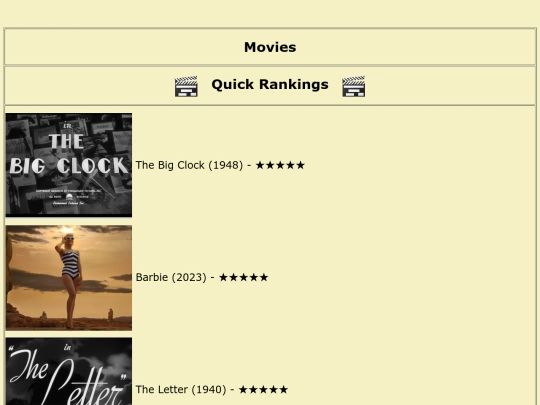Select The Big Clock five-star rating

[280, 165]
